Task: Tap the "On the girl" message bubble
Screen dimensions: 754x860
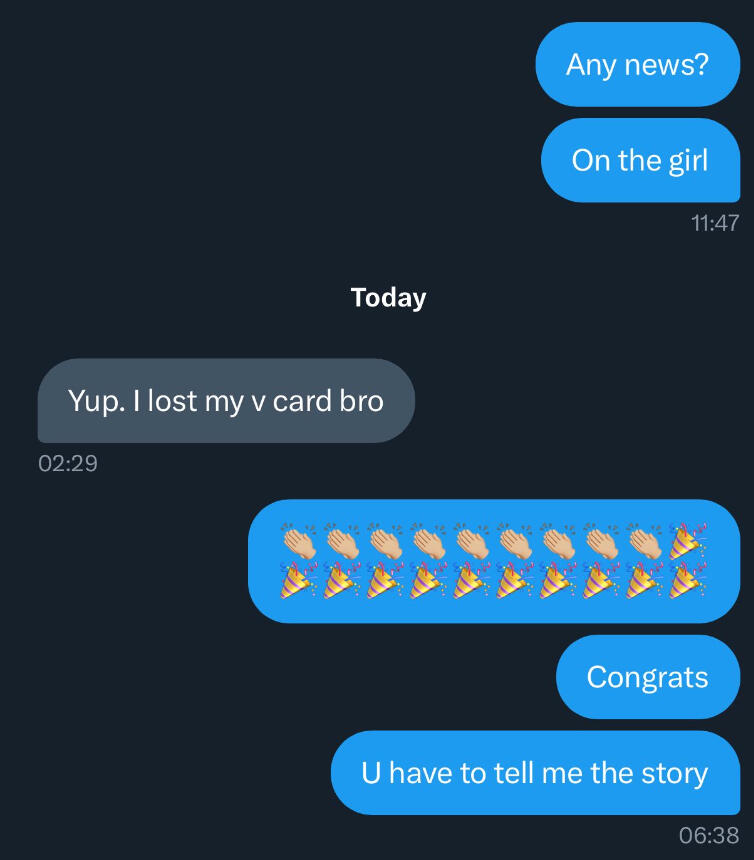Action: coord(640,160)
